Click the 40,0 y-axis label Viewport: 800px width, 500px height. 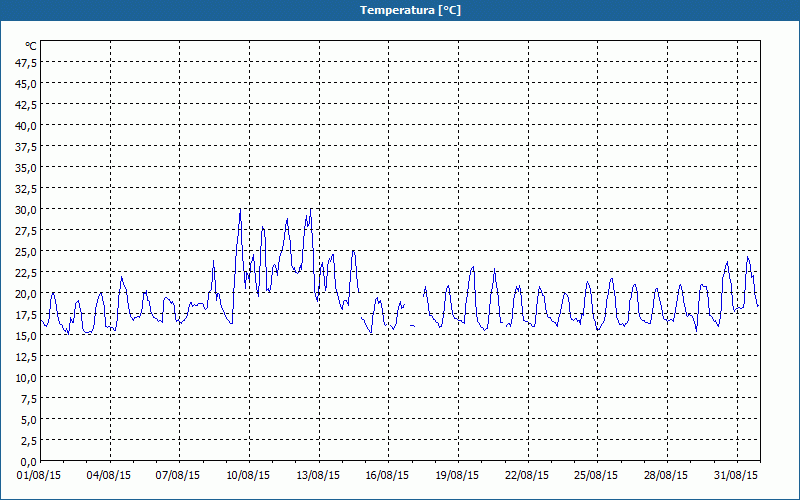click(x=27, y=126)
